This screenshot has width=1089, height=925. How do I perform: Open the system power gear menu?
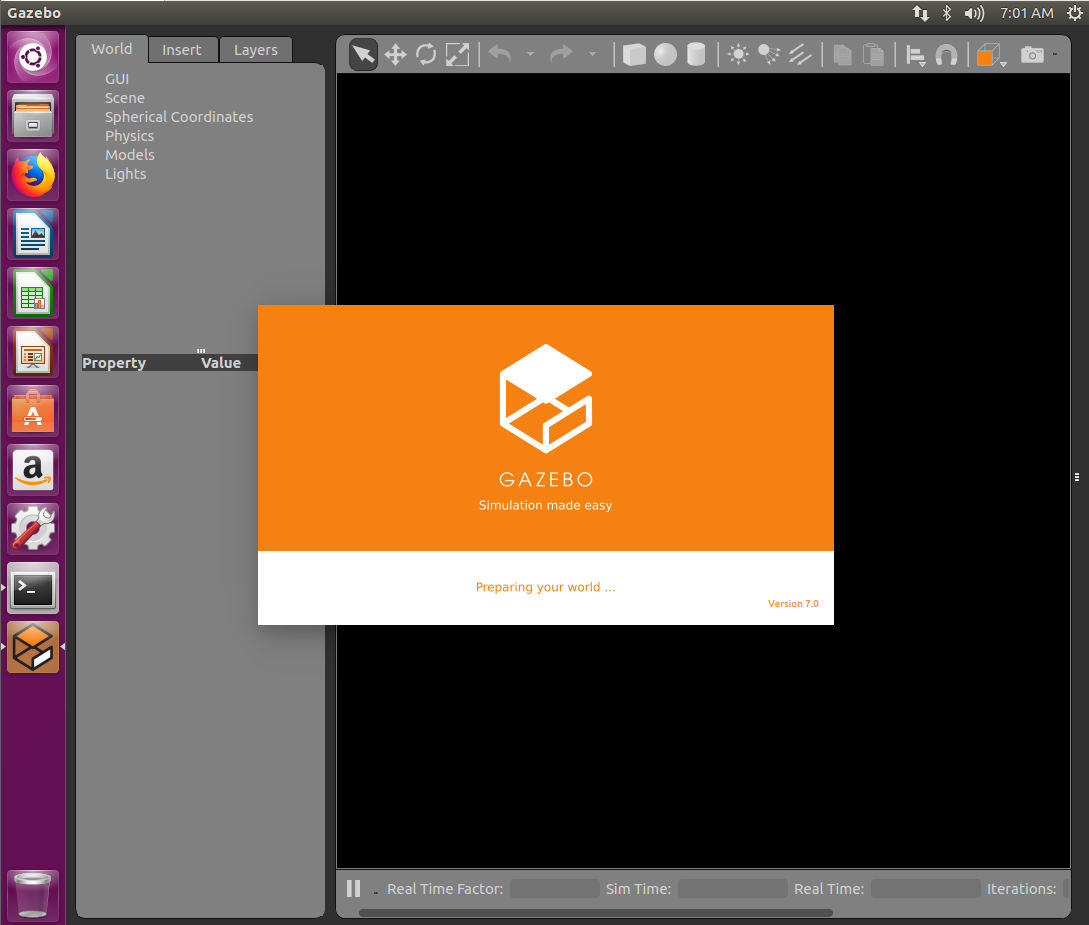click(1074, 13)
